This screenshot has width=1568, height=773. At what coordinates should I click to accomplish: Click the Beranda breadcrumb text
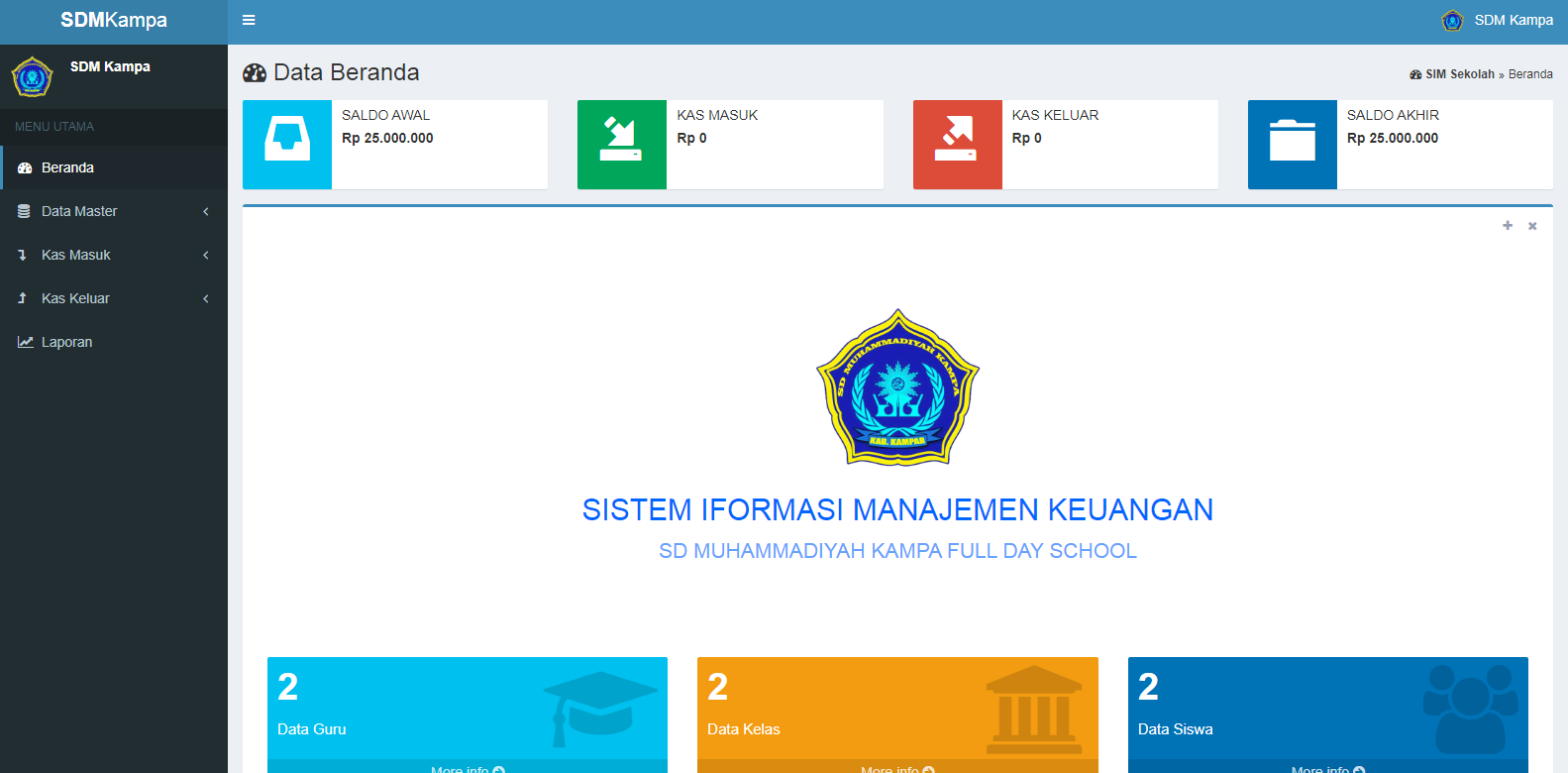pyautogui.click(x=1530, y=74)
